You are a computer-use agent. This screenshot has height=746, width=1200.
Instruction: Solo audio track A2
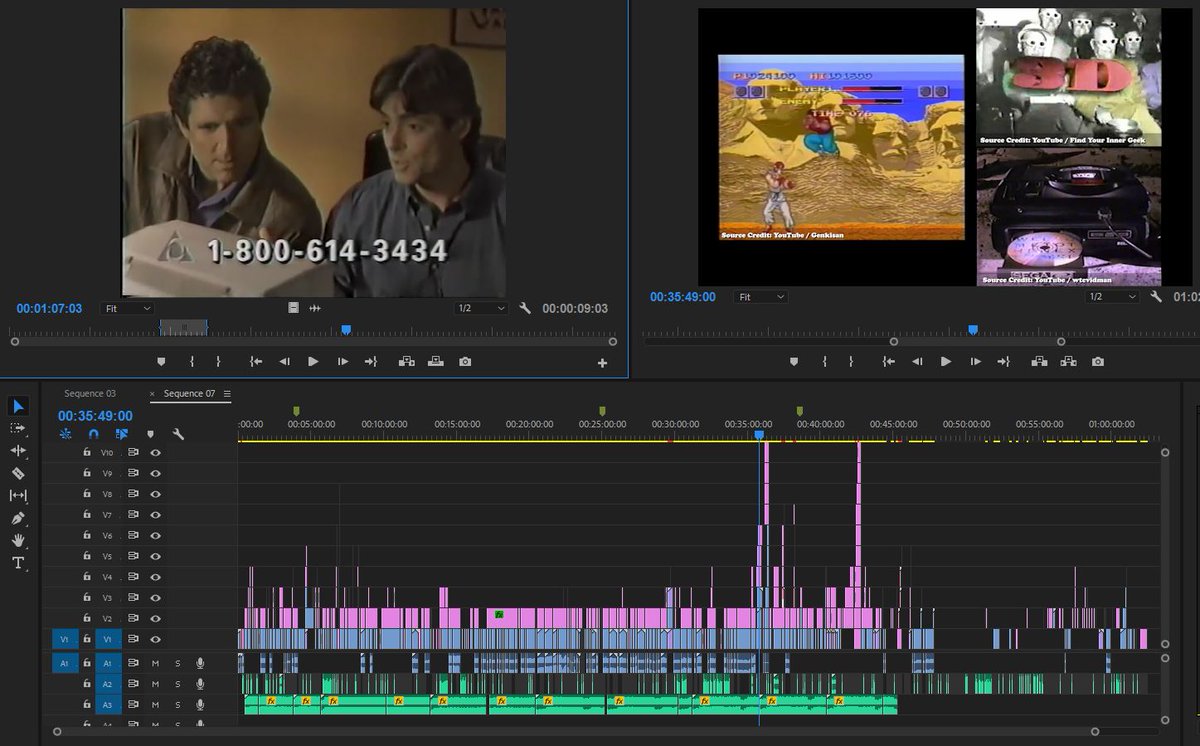point(178,684)
